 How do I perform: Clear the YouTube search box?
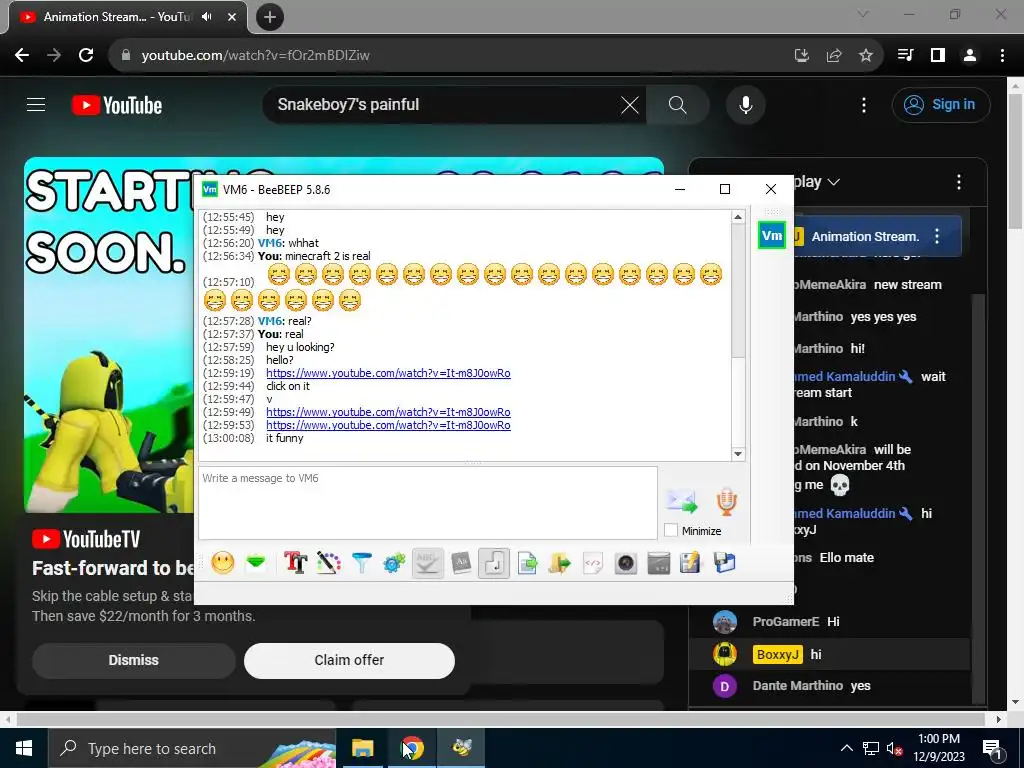point(630,104)
